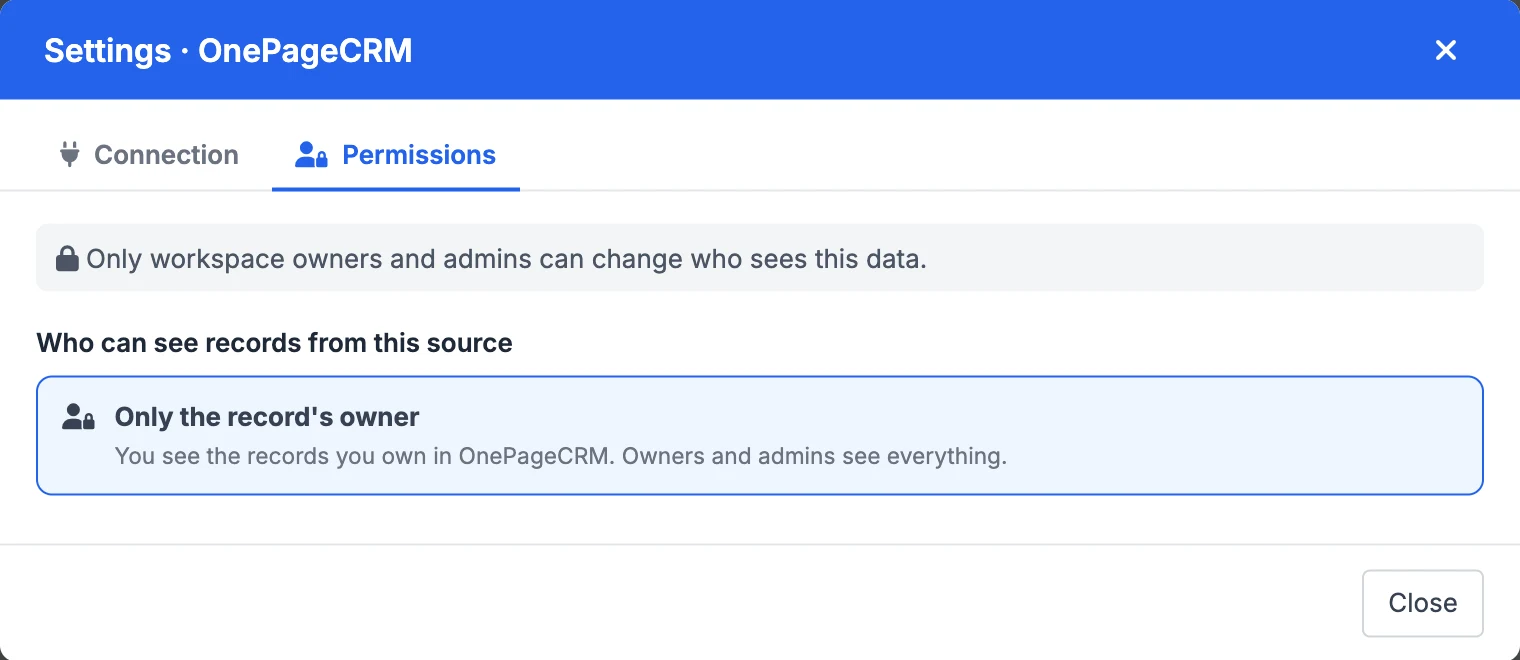Click the padlock icon in the admin notice

[x=67, y=260]
